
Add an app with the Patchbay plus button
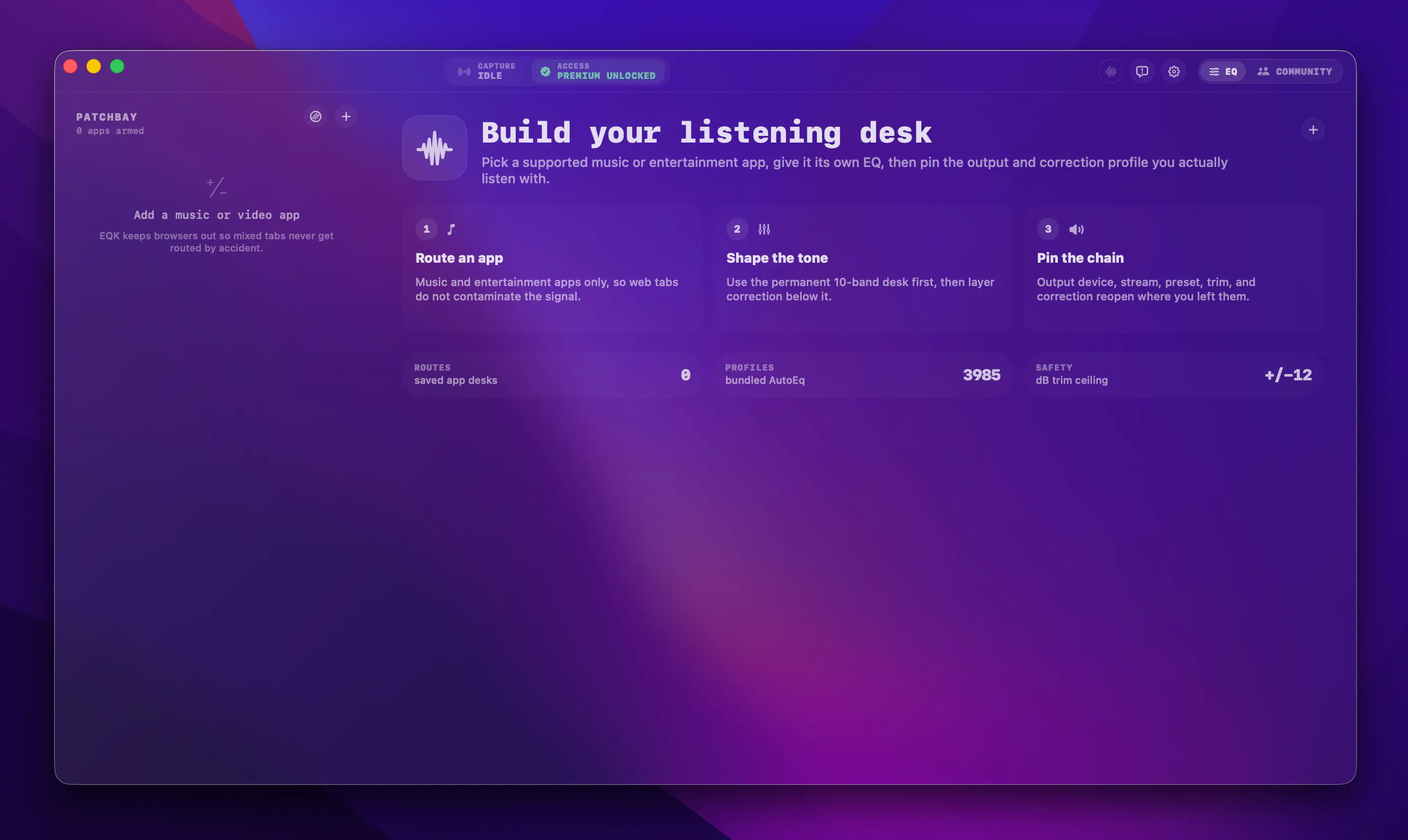(x=346, y=117)
